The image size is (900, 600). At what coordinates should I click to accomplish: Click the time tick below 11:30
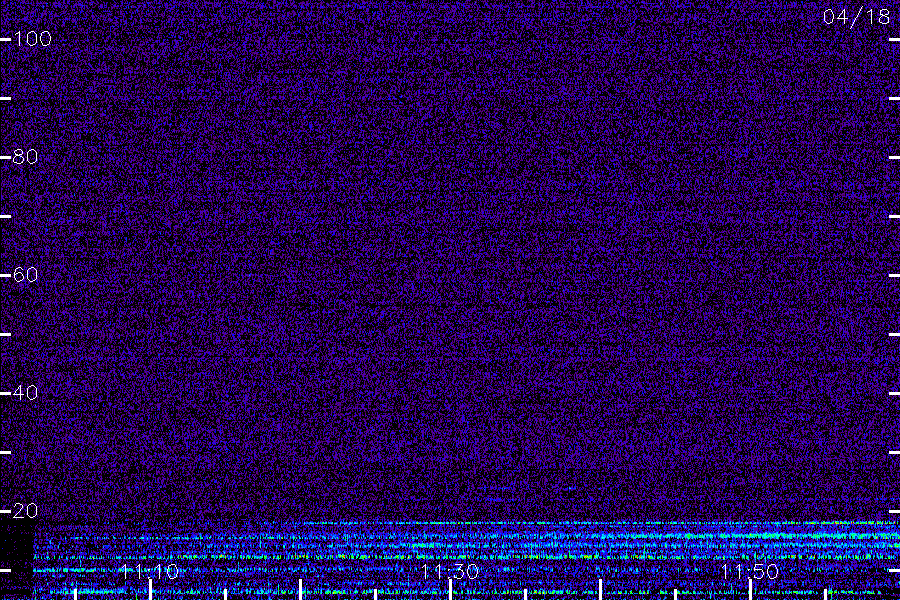pos(451,590)
